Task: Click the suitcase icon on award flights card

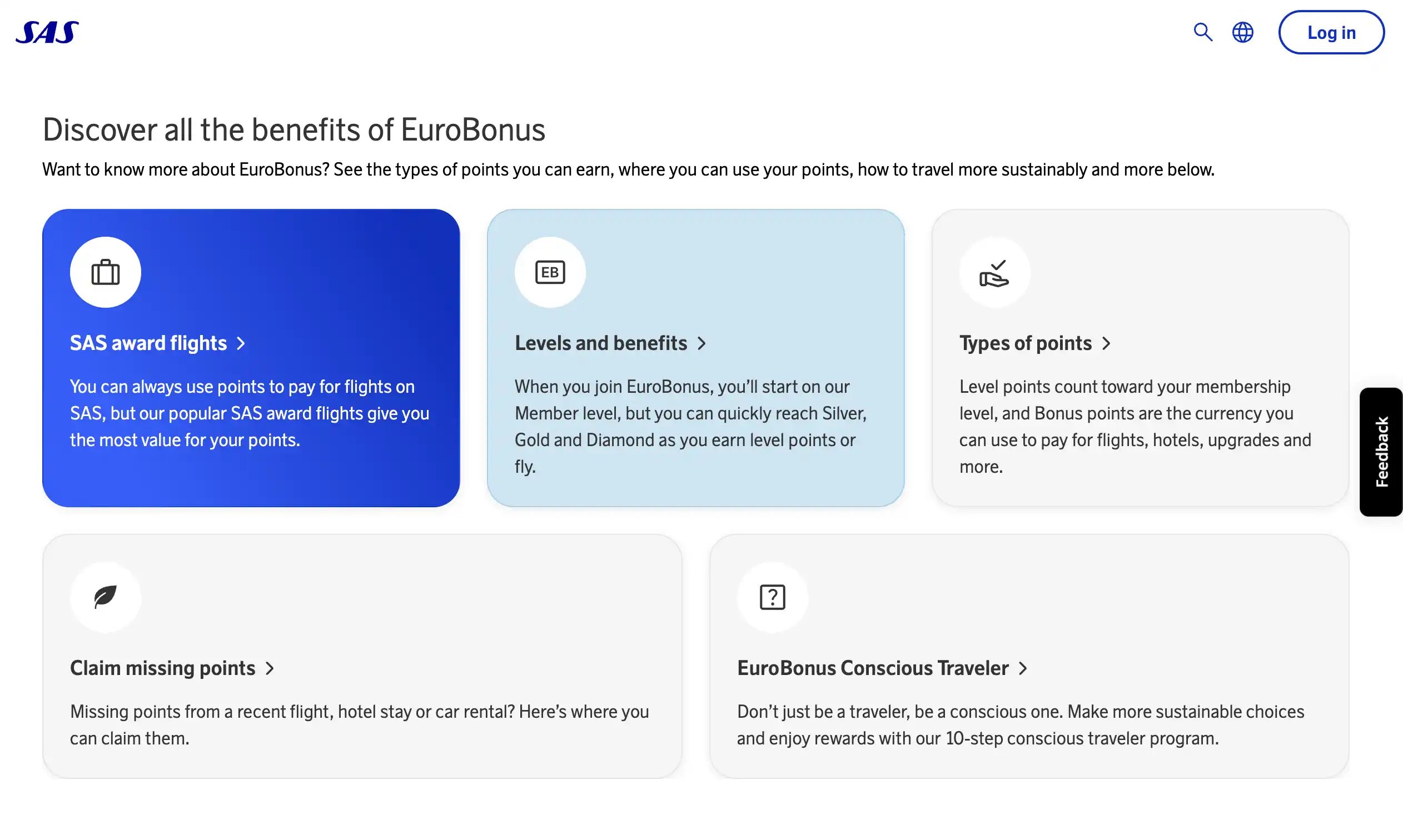Action: [x=105, y=272]
